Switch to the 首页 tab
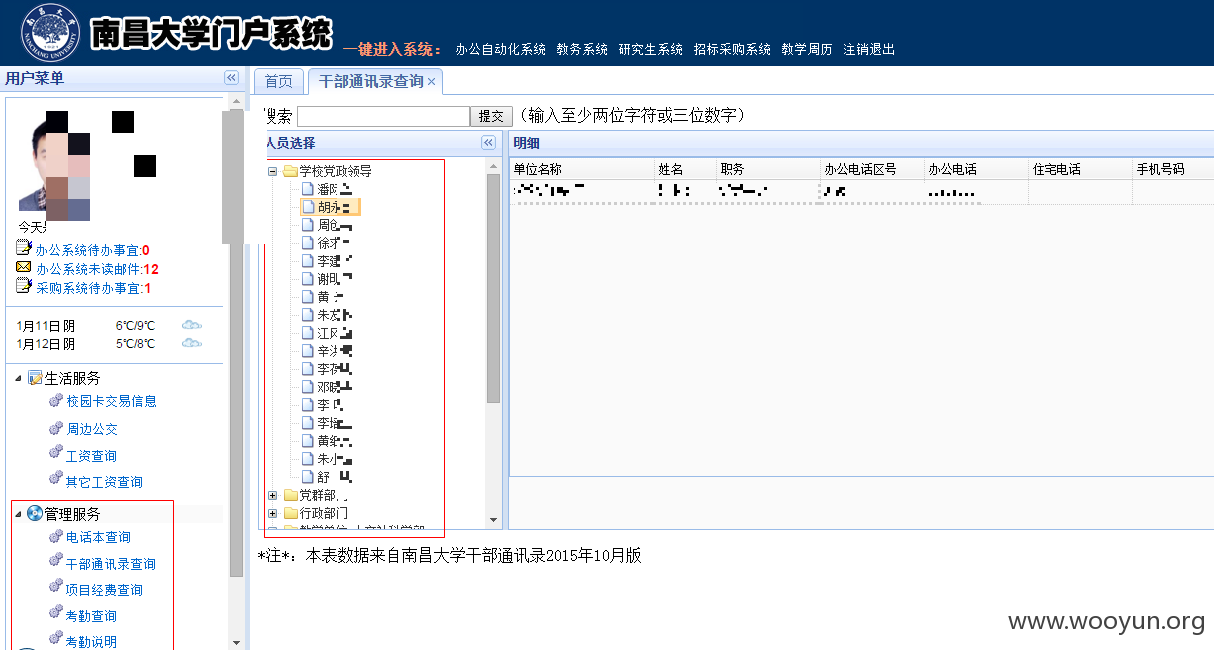 point(279,82)
